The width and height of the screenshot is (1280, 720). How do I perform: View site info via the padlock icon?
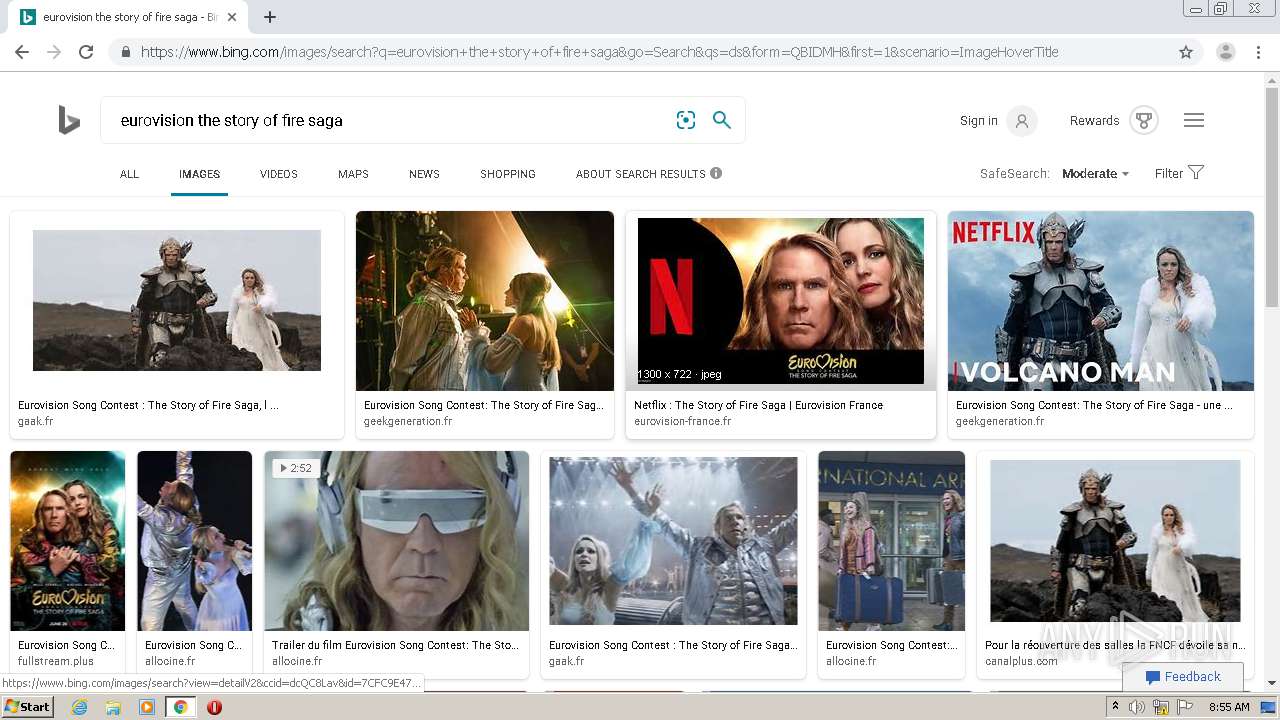[125, 52]
